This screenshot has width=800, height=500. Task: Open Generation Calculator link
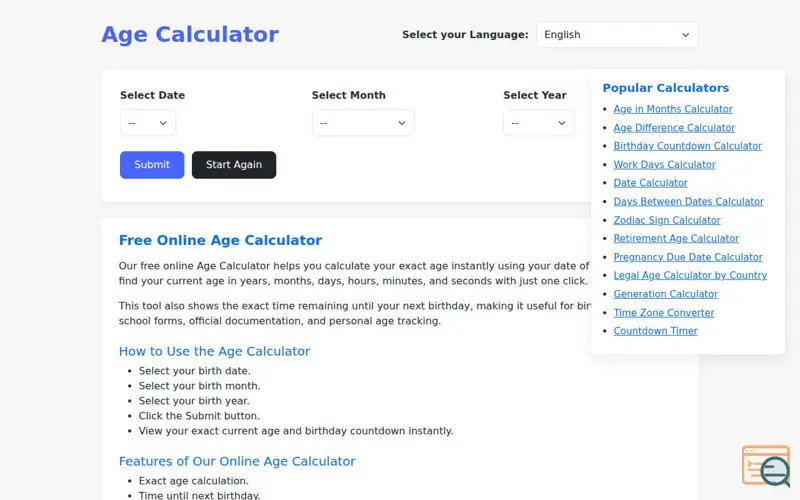point(666,294)
